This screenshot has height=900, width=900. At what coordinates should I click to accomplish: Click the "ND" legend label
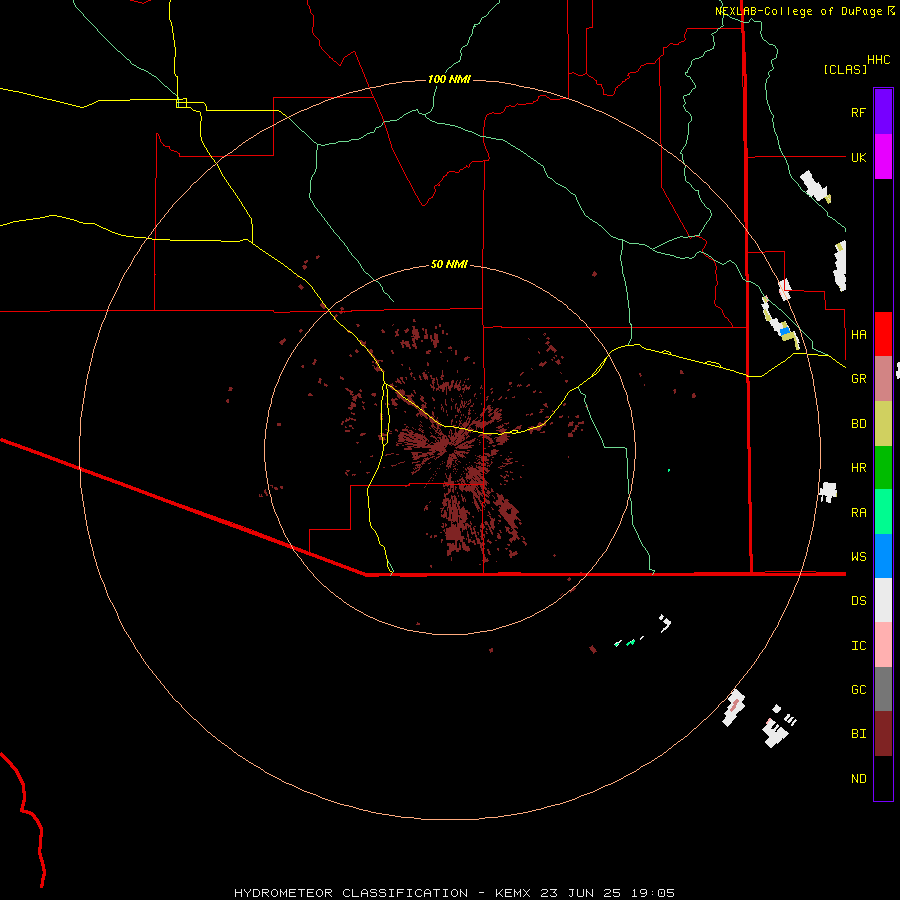858,779
